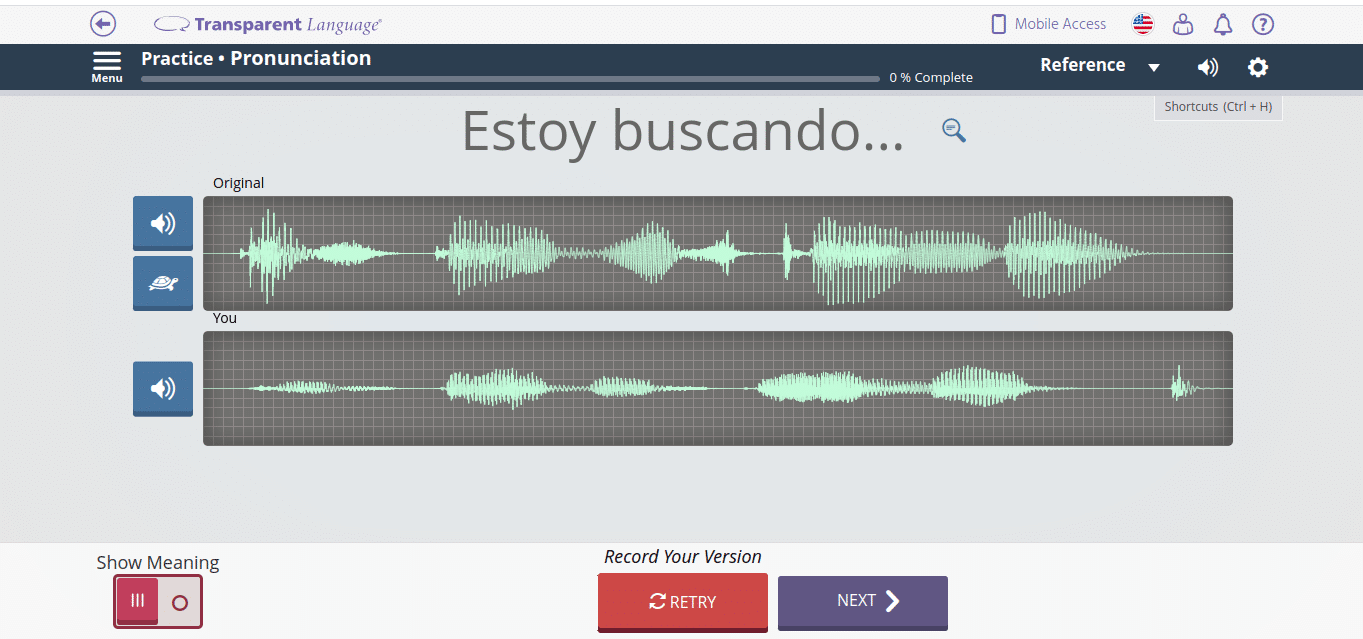Image resolution: width=1363 pixels, height=639 pixels.
Task: Play original audio at slow turtle speed
Action: click(x=163, y=283)
